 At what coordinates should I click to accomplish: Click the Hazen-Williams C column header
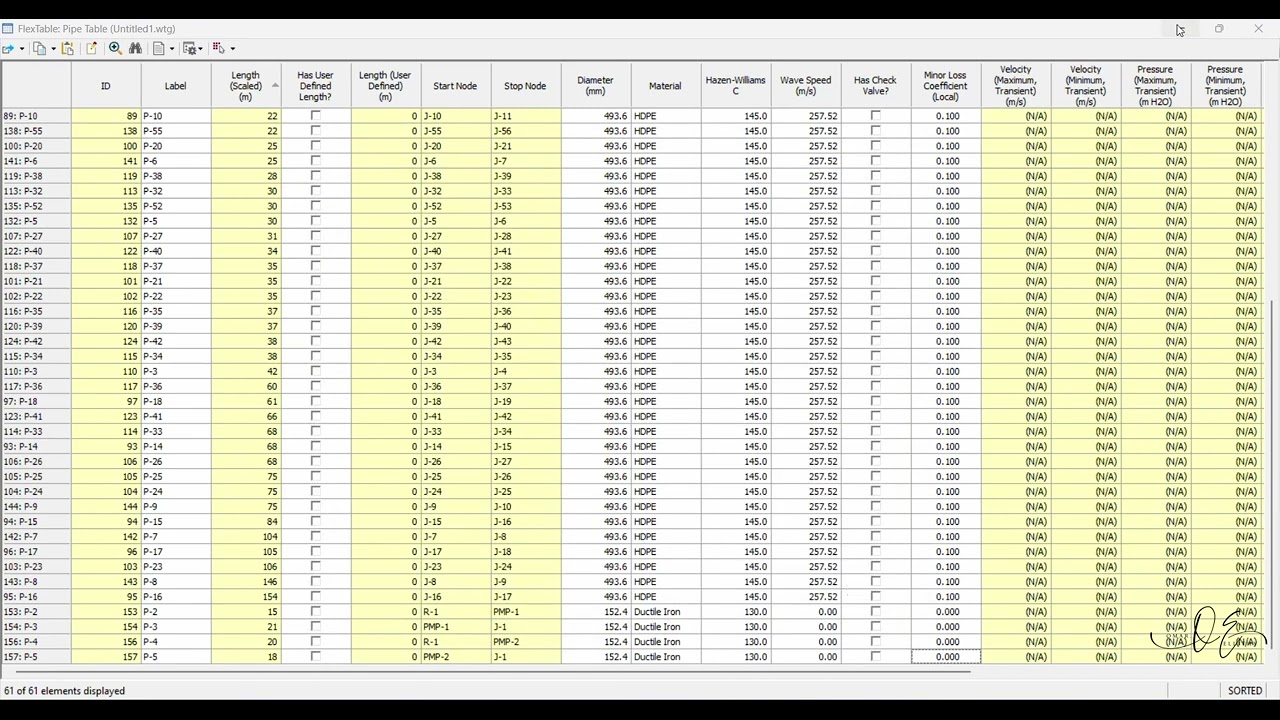click(736, 86)
